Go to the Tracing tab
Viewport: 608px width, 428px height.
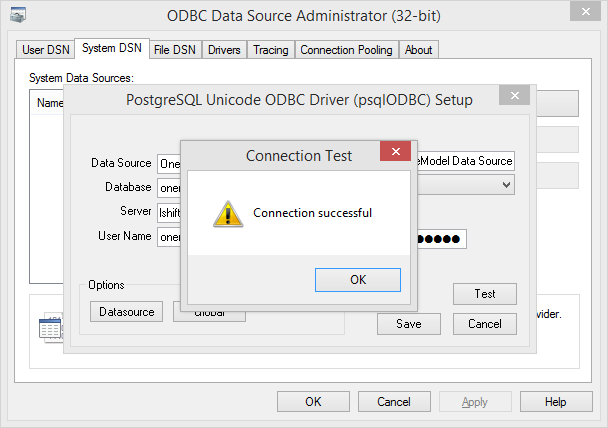click(271, 50)
